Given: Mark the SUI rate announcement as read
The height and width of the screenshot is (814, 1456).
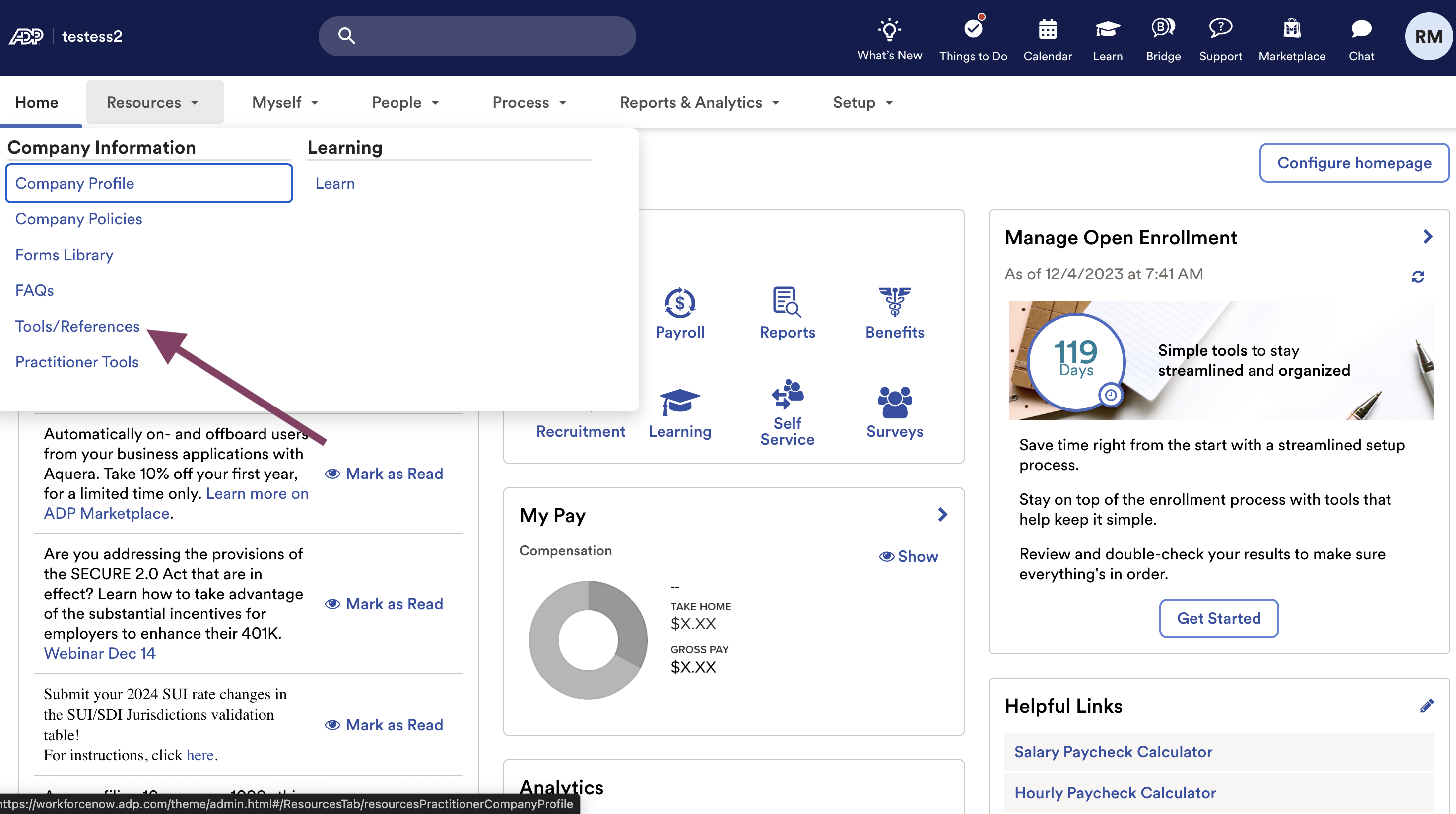Looking at the screenshot, I should (x=384, y=725).
